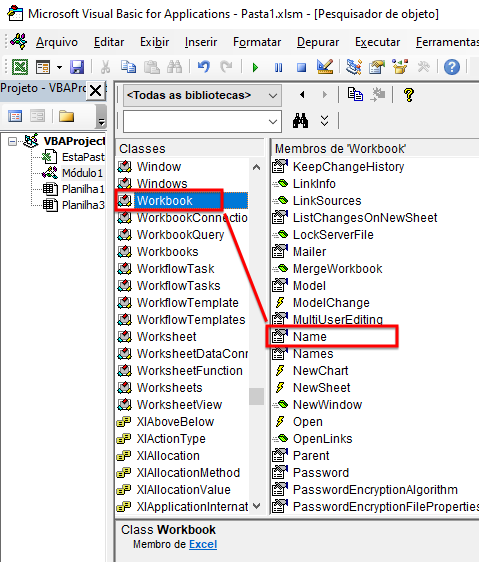The width and height of the screenshot is (479, 562).
Task: Click the Break (pause) toolbar icon
Action: click(x=278, y=67)
